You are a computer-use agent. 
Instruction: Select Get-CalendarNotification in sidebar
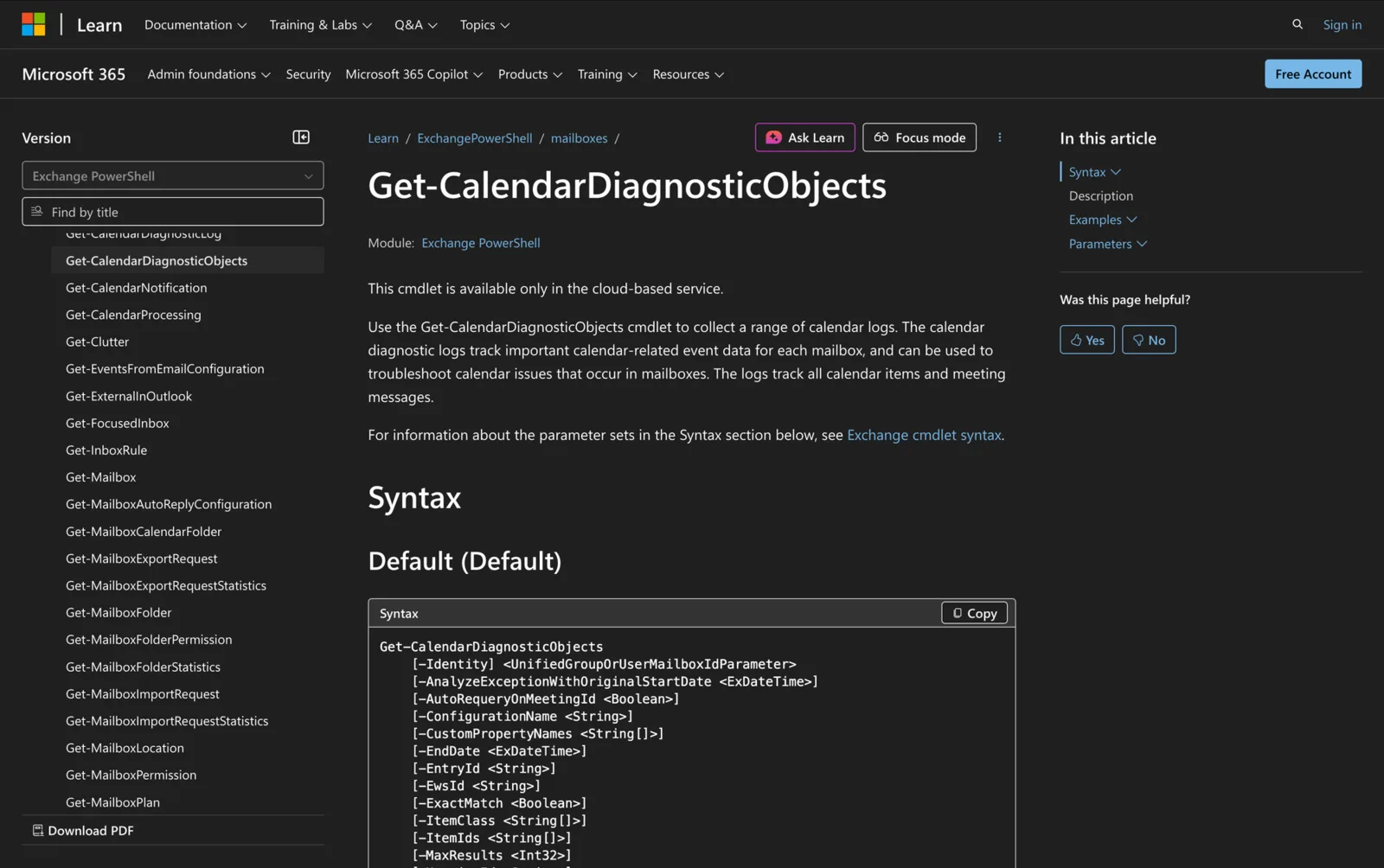tap(136, 288)
